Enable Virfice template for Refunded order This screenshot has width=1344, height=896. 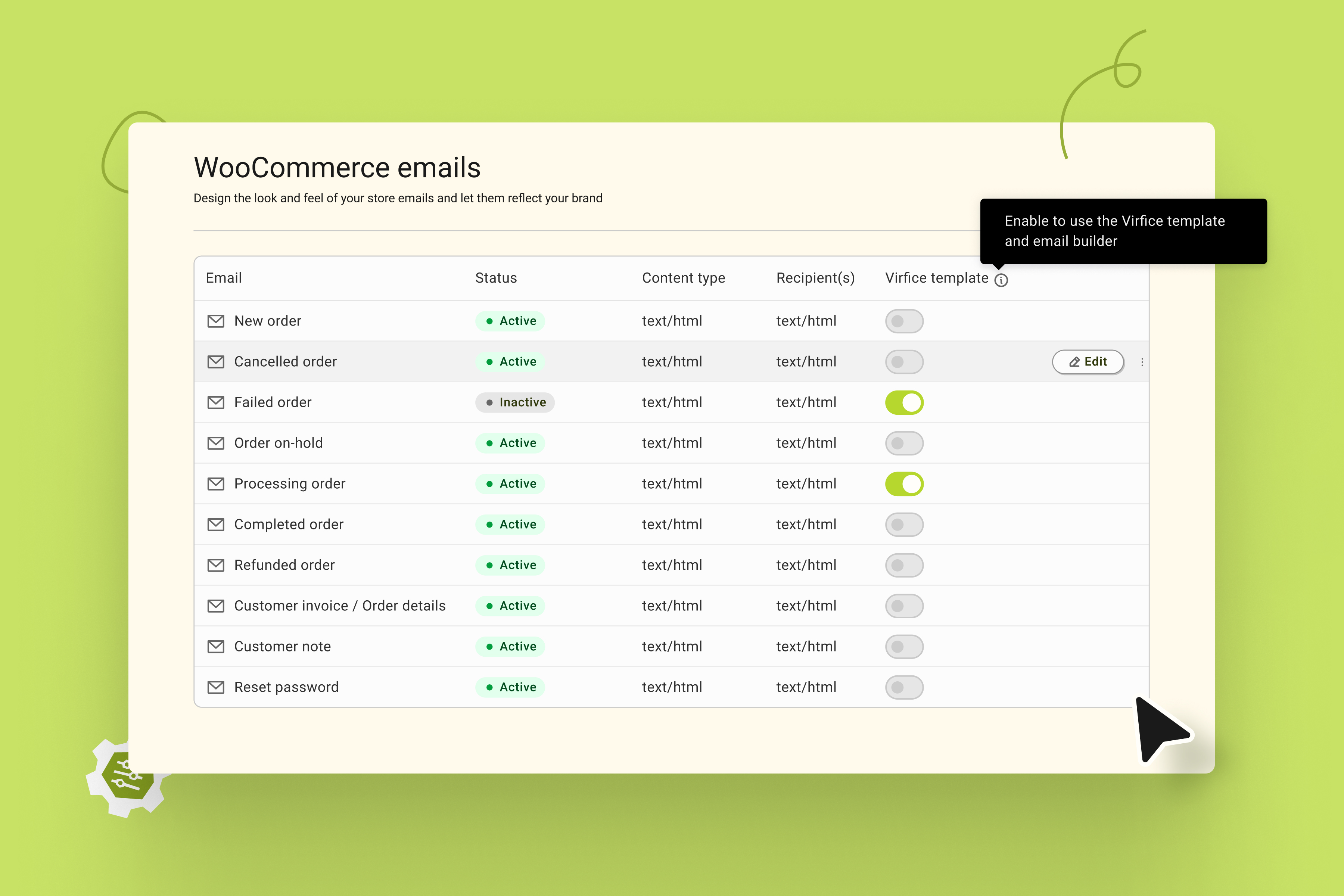pos(904,565)
